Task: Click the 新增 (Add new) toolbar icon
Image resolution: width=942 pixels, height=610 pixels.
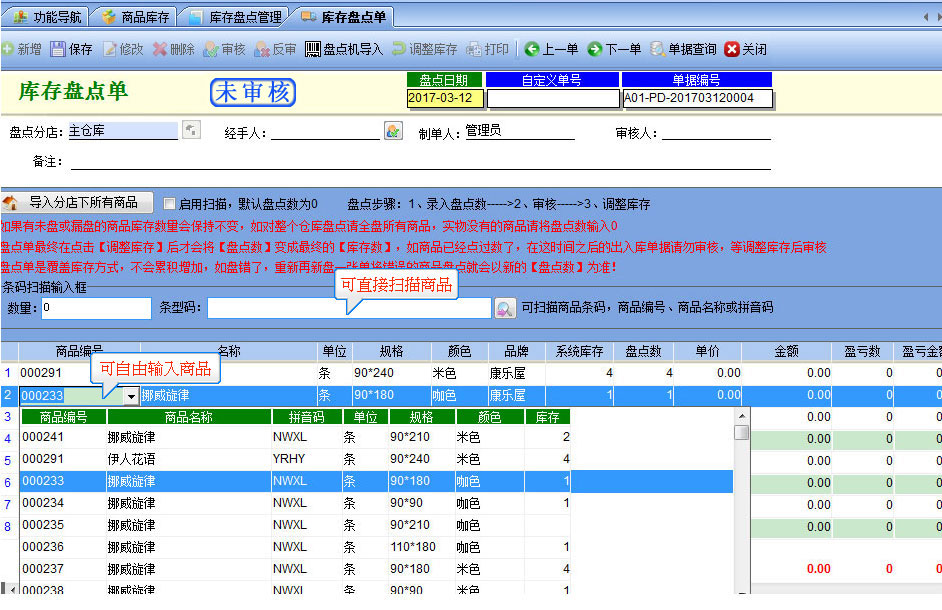Action: pyautogui.click(x=8, y=49)
